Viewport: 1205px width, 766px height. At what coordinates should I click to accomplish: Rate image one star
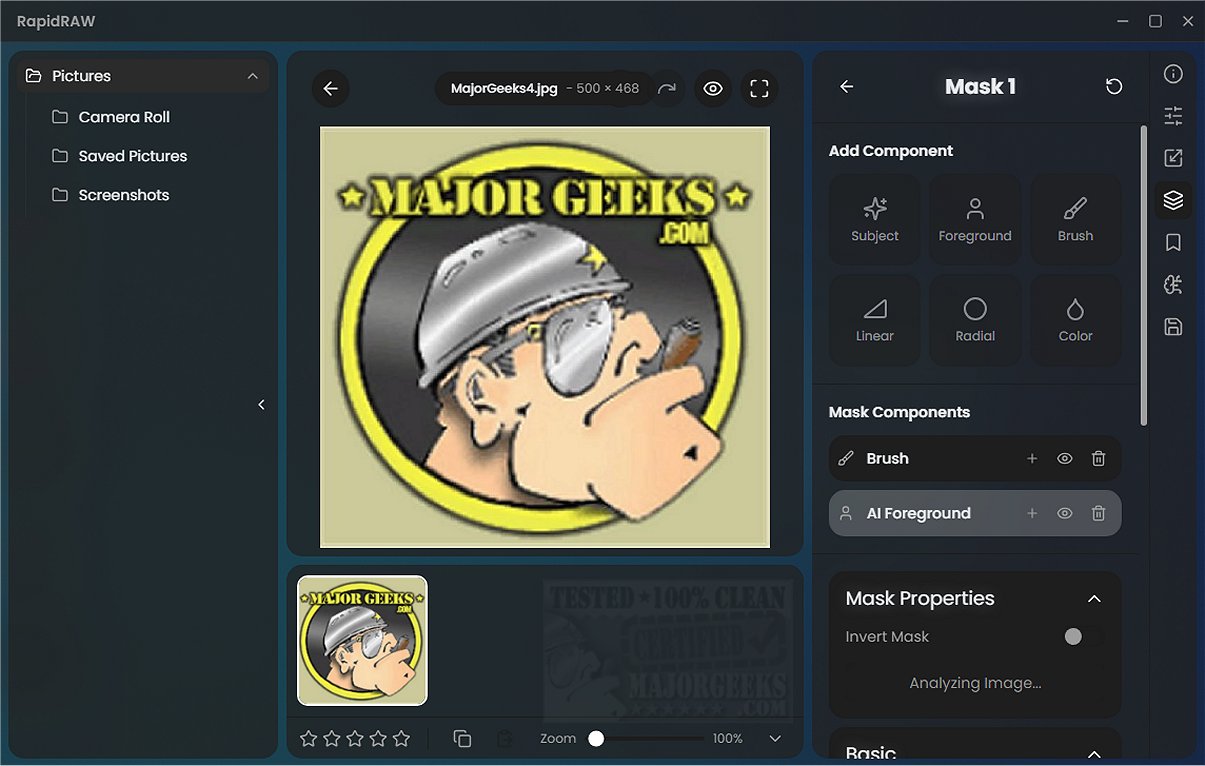(x=309, y=739)
